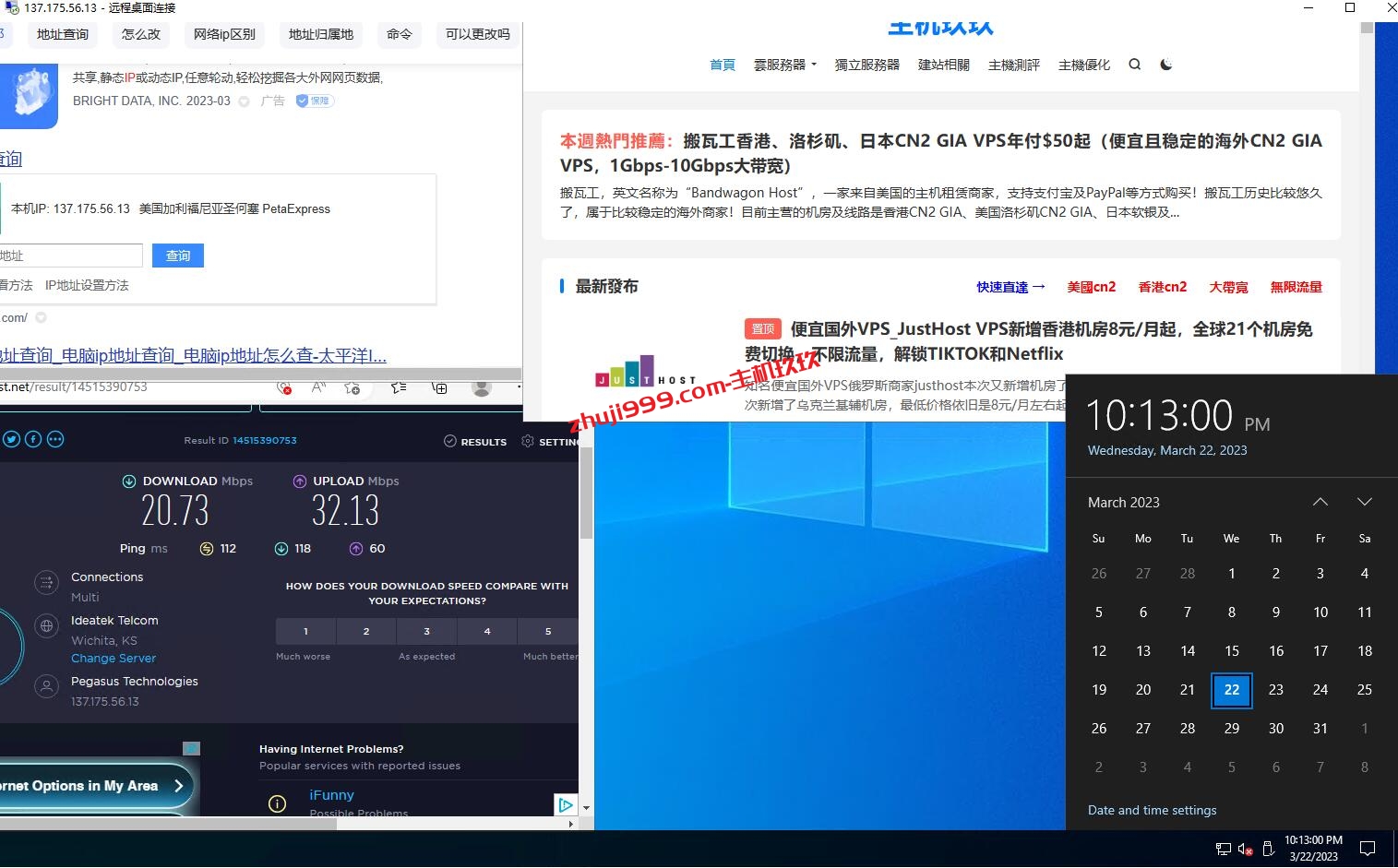Open the more sharing options ellipsis icon
Image resolution: width=1398 pixels, height=868 pixels.
point(55,439)
